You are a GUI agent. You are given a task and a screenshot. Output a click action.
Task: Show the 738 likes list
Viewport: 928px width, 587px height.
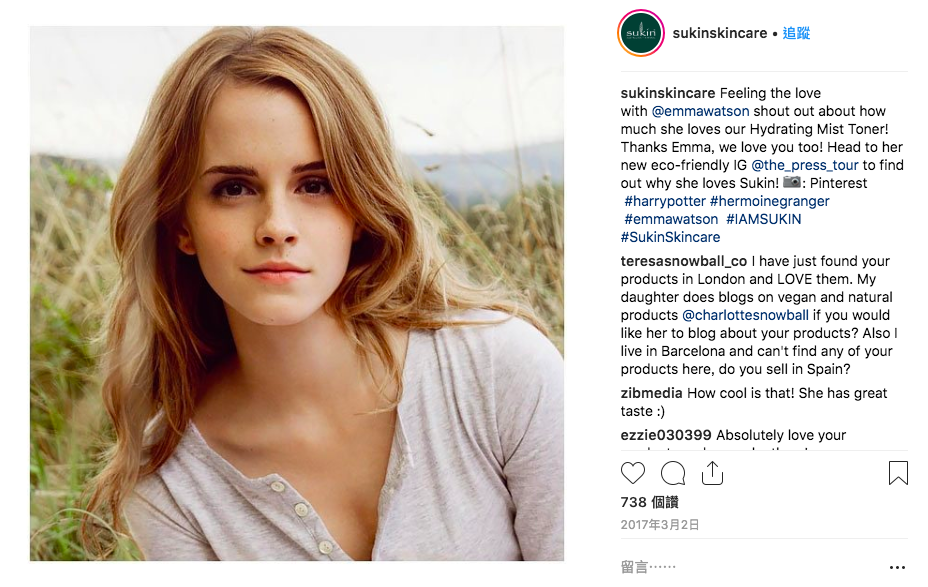click(x=650, y=502)
